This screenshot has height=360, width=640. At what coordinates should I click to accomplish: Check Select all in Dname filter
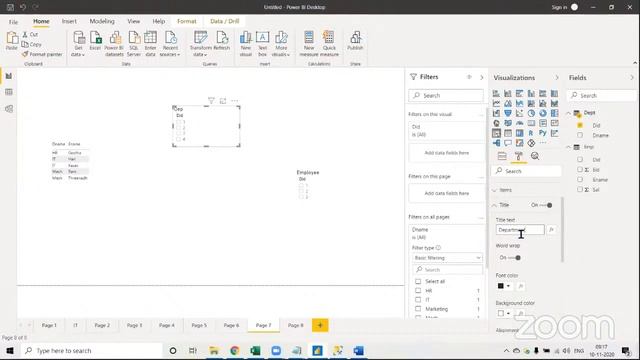(x=418, y=281)
